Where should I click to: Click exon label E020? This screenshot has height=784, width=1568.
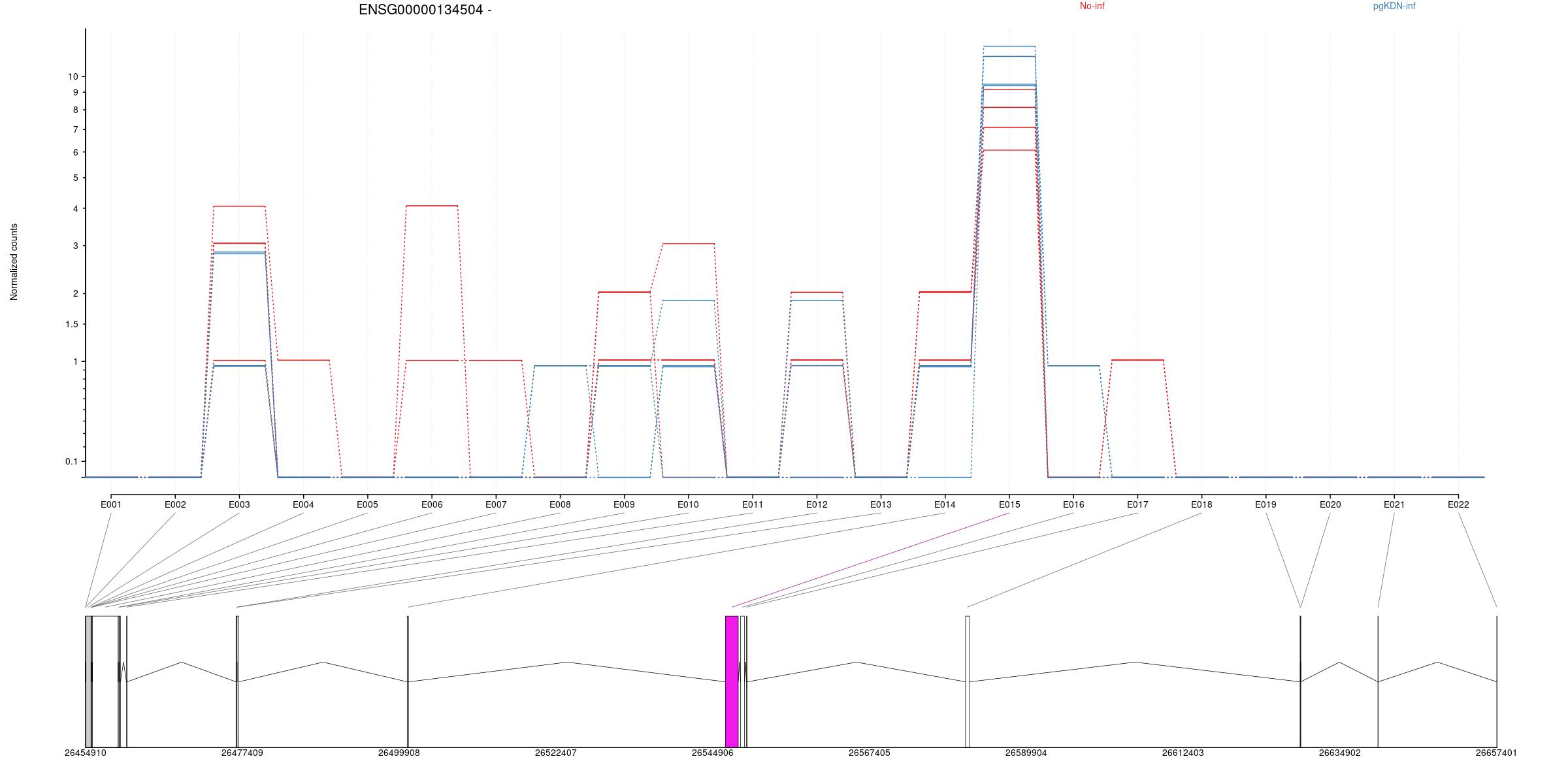[x=1330, y=504]
